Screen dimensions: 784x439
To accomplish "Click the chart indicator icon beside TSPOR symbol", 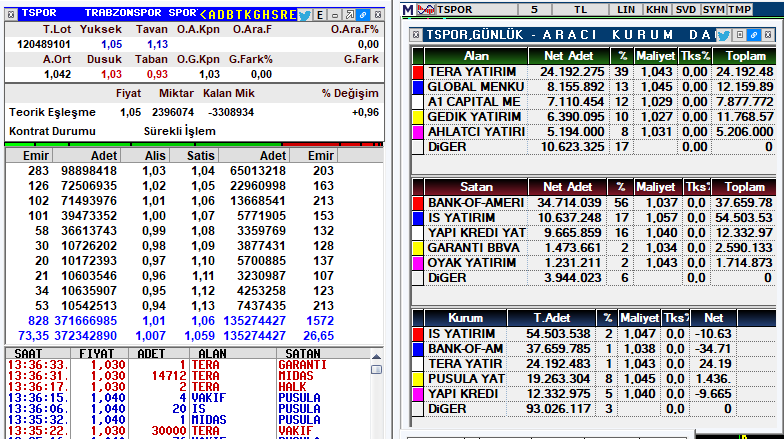I will click(426, 10).
